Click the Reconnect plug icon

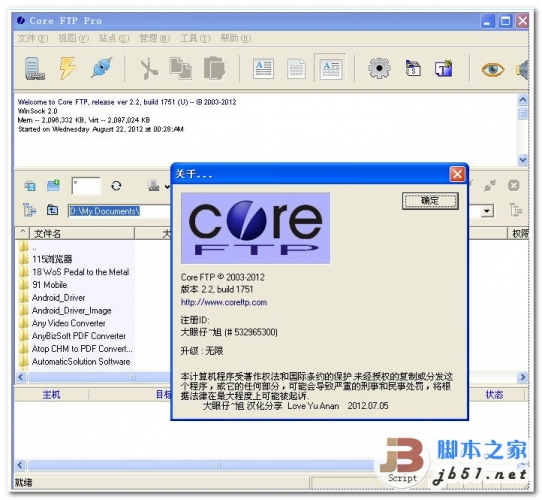click(x=102, y=68)
